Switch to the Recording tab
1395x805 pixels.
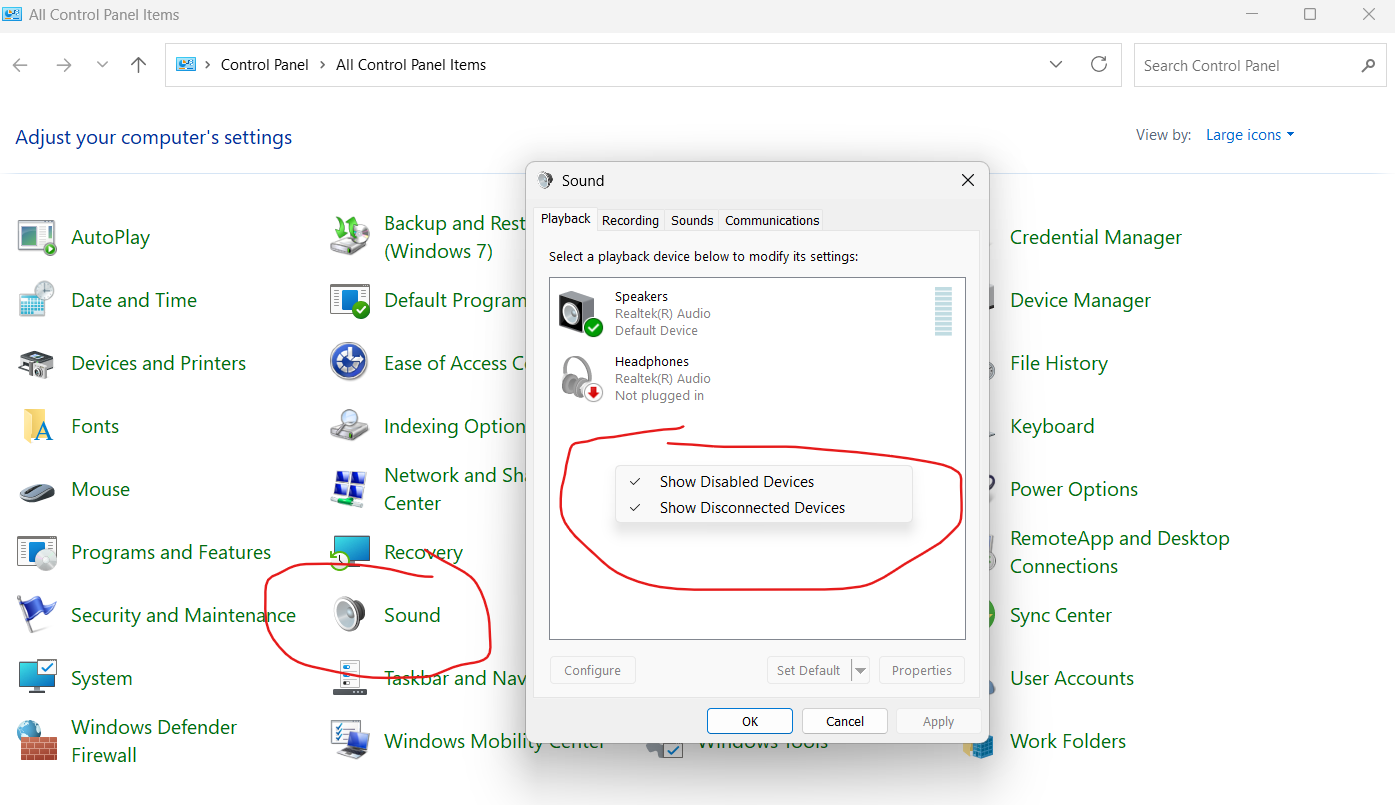tap(630, 220)
